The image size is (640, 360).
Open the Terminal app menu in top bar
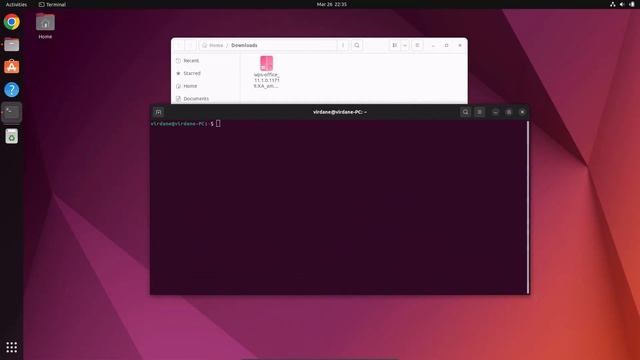(x=52, y=4)
